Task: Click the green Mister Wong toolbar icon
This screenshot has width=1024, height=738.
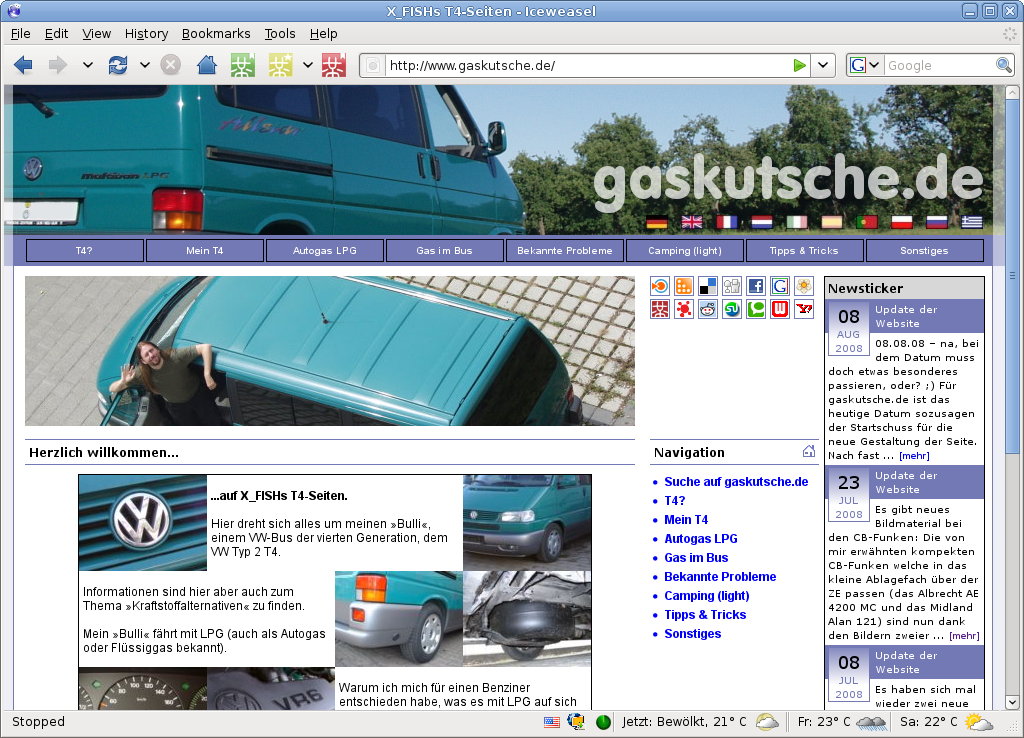Action: coord(243,65)
